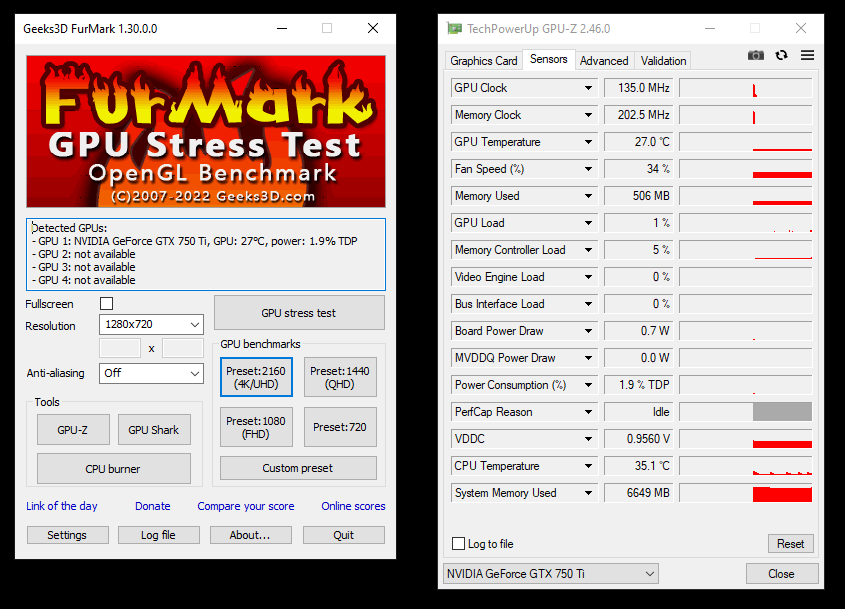The height and width of the screenshot is (609, 845).
Task: Click the custom resolution height field
Action: tap(183, 348)
